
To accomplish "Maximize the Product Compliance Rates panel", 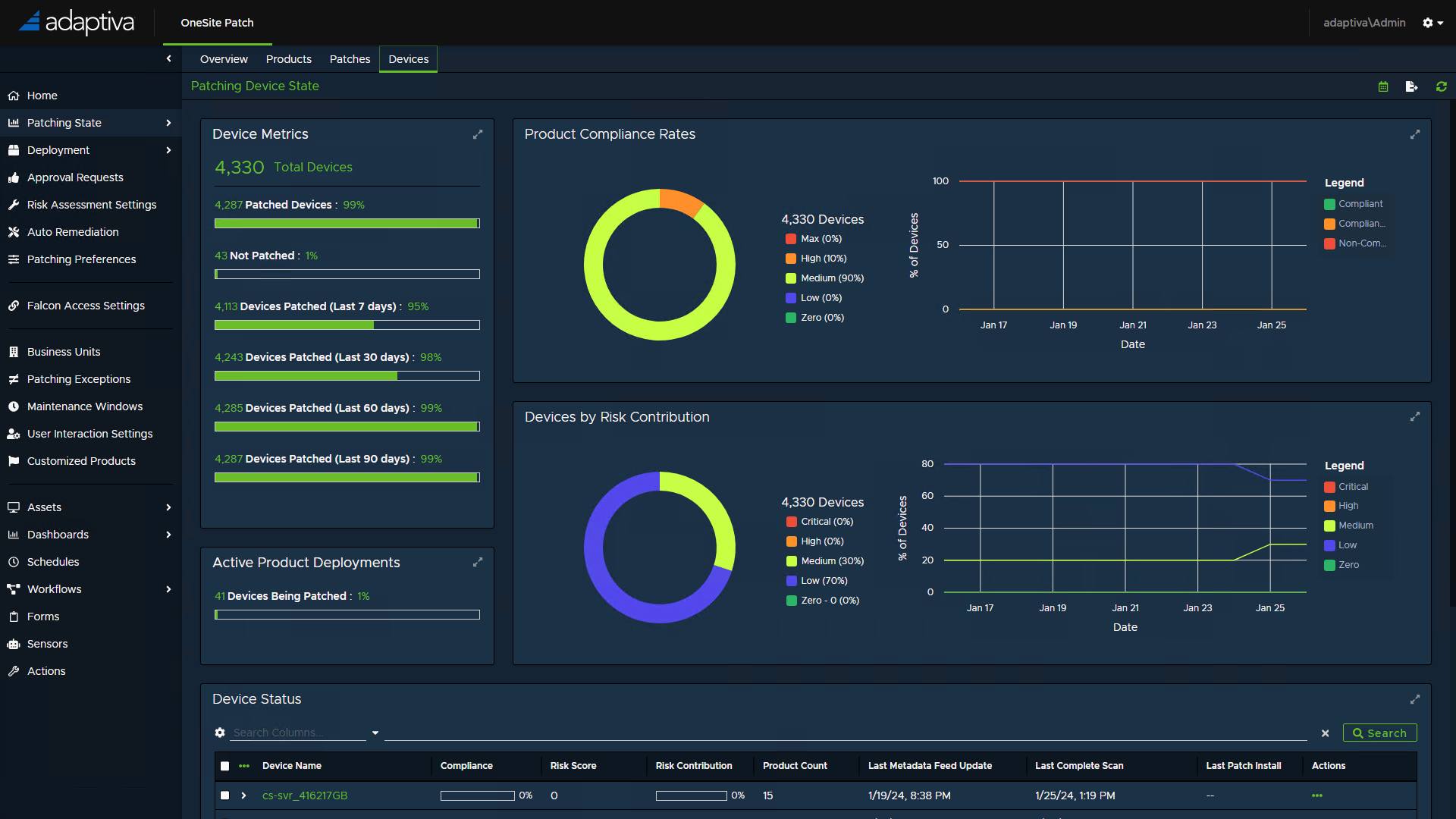I will point(1415,134).
